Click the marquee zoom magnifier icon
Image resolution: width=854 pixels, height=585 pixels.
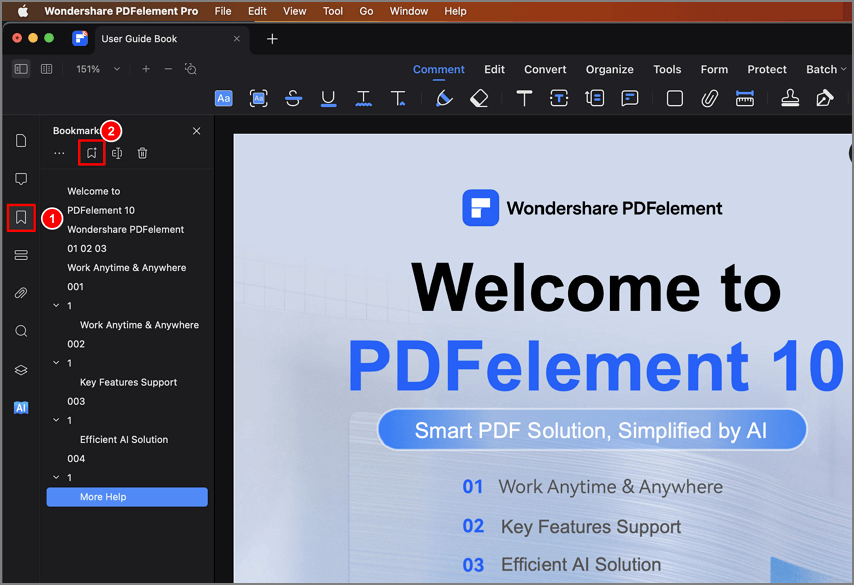[x=191, y=69]
